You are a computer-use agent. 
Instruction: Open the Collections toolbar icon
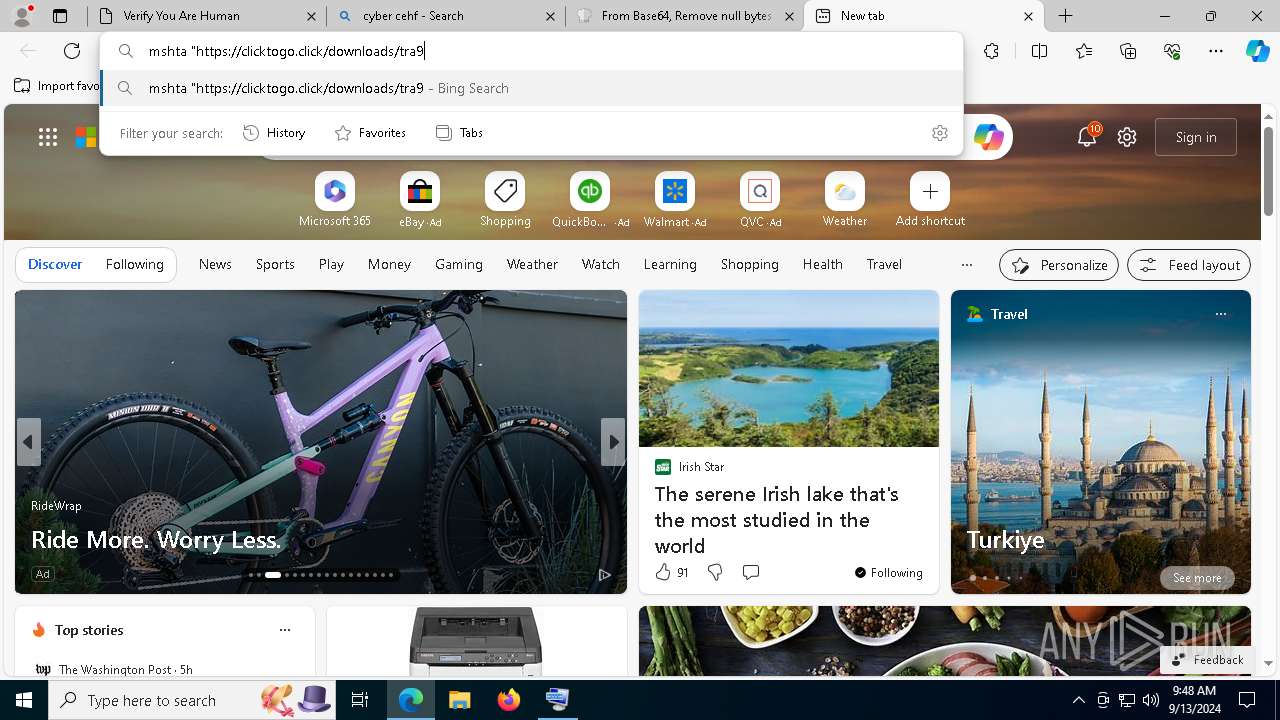click(x=1128, y=51)
